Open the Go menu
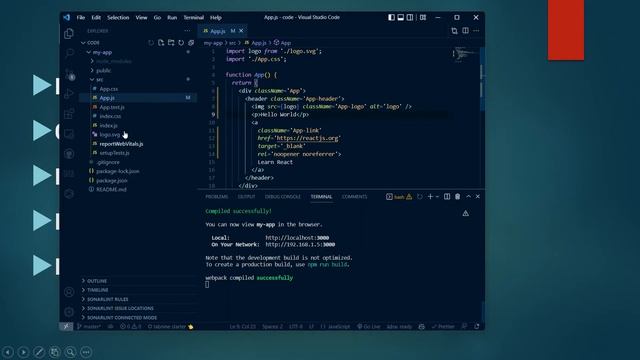640x360 pixels. tap(157, 18)
